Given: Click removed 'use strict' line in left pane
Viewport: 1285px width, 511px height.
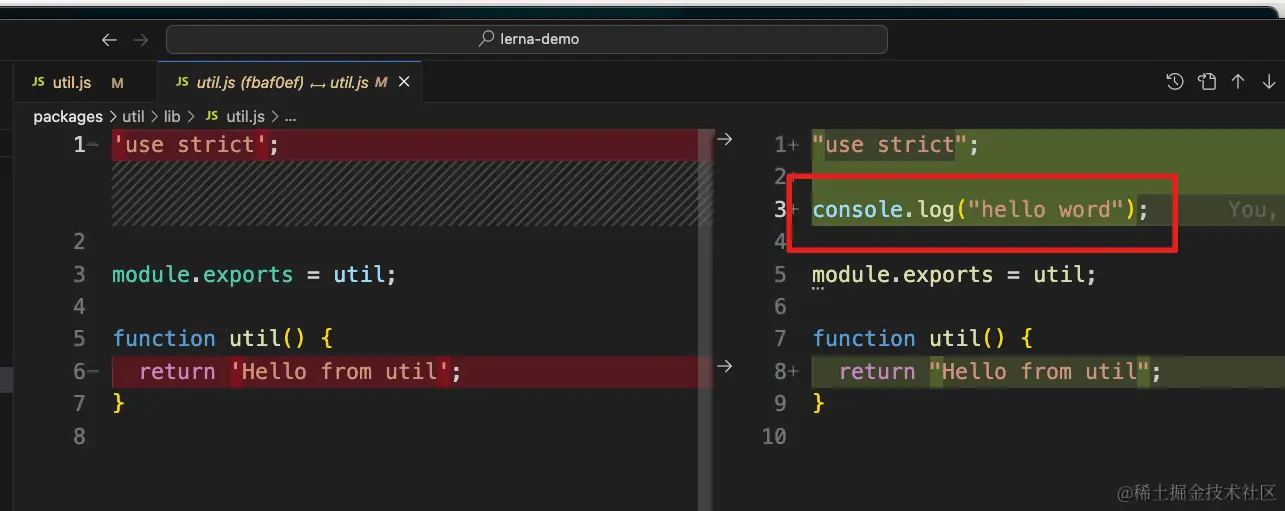Looking at the screenshot, I should (196, 145).
